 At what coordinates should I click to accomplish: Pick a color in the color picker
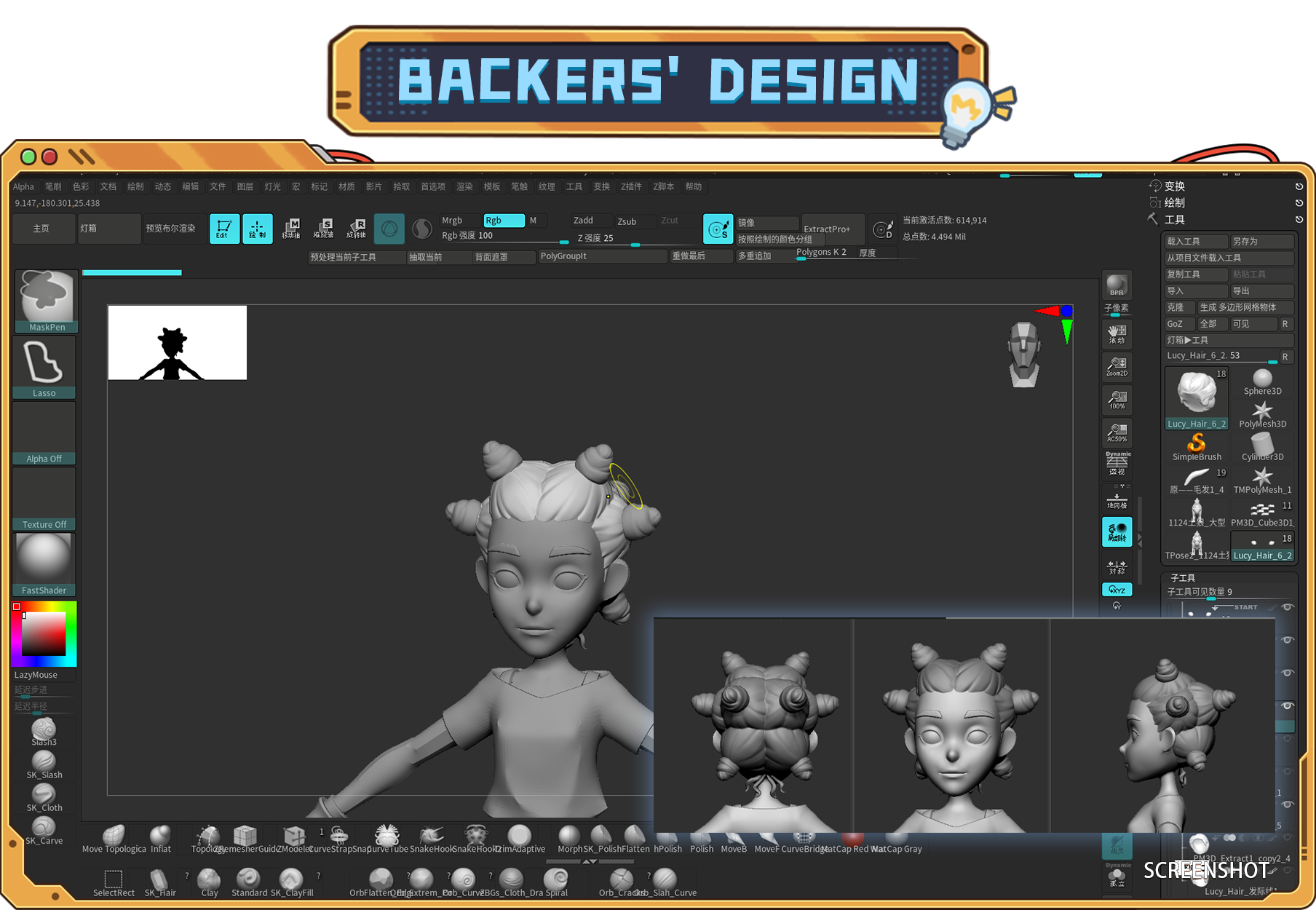[x=44, y=633]
